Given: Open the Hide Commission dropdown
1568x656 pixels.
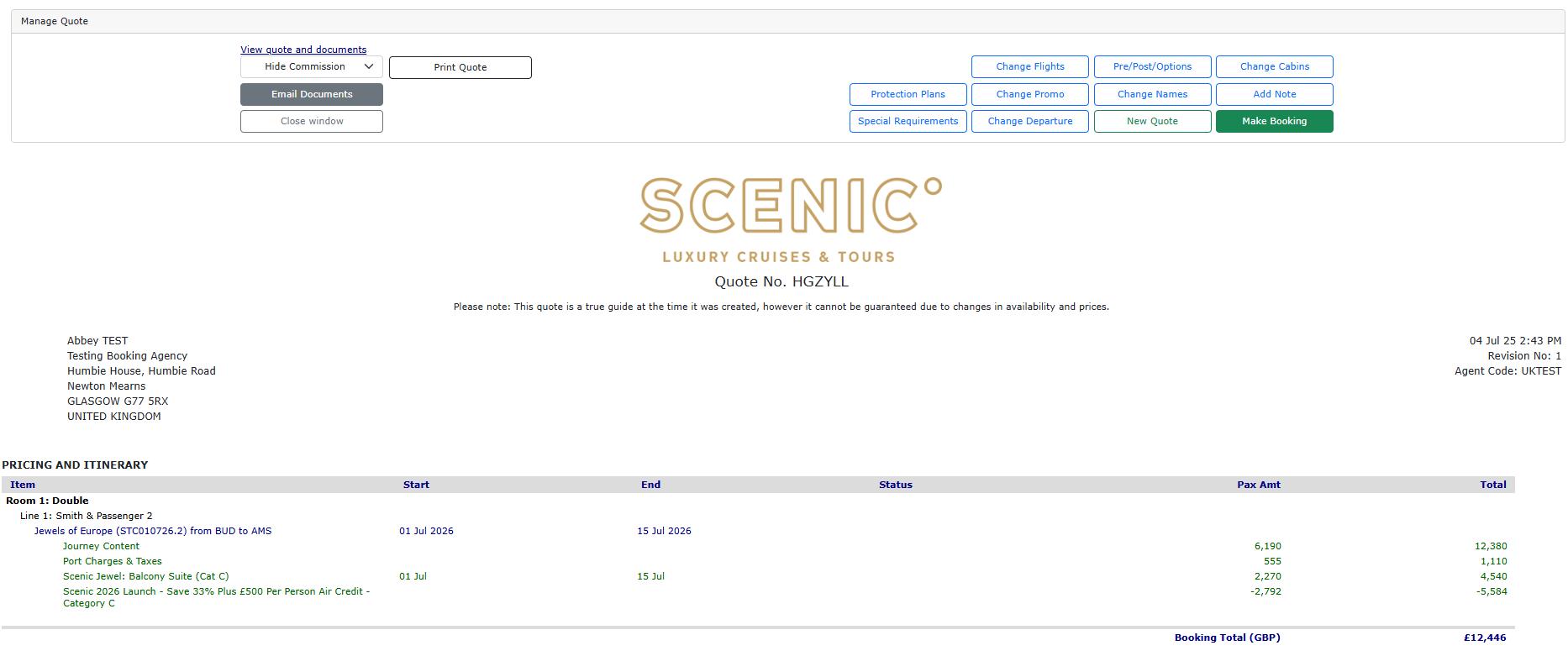Looking at the screenshot, I should point(312,66).
